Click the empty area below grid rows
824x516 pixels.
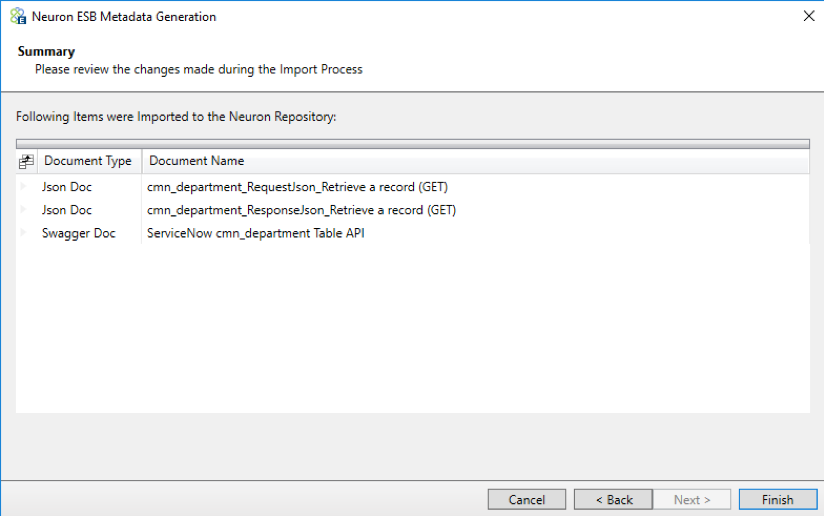[412, 330]
